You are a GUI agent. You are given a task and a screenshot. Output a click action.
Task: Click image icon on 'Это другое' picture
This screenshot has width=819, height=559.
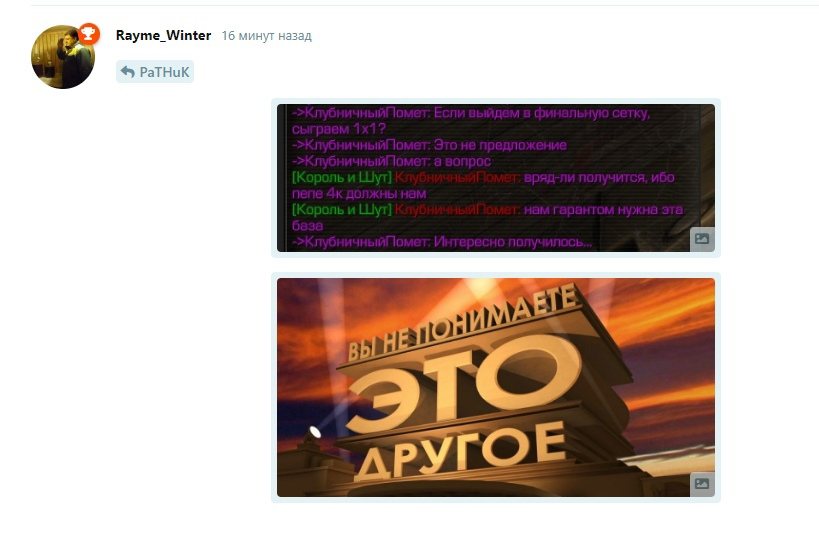pyautogui.click(x=702, y=484)
